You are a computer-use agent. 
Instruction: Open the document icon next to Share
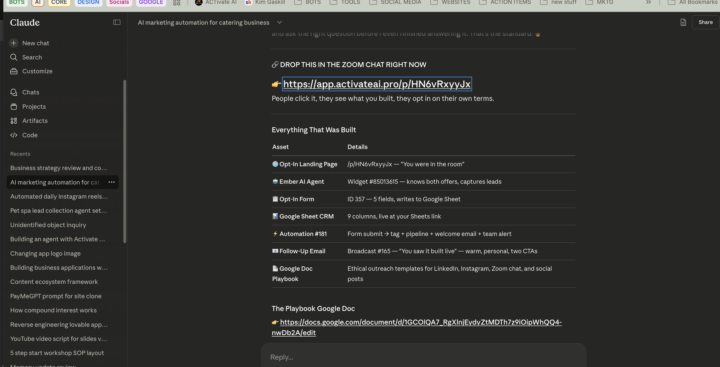[x=683, y=23]
